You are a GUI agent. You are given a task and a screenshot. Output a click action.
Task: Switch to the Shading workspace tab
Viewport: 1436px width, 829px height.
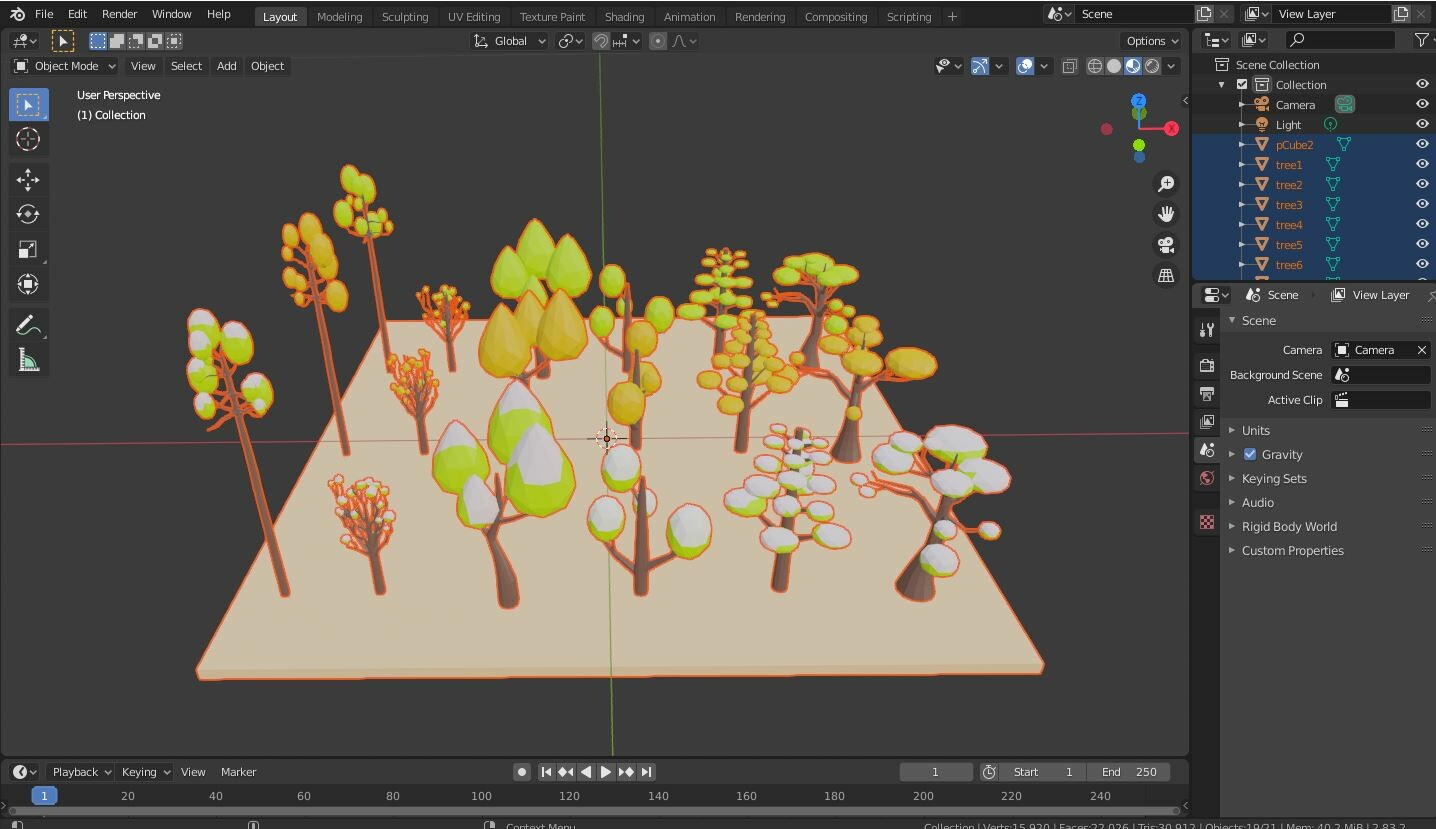pyautogui.click(x=624, y=16)
